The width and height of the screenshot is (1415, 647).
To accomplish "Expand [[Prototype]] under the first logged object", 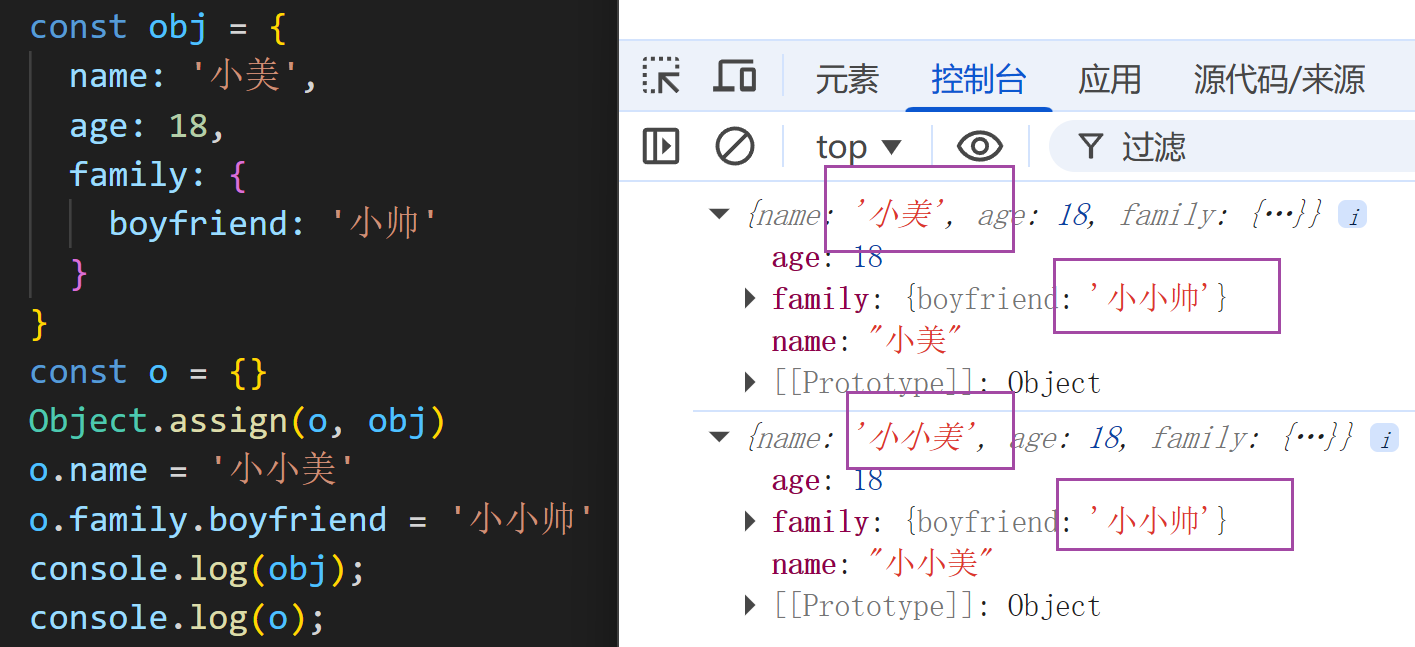I will 752,383.
